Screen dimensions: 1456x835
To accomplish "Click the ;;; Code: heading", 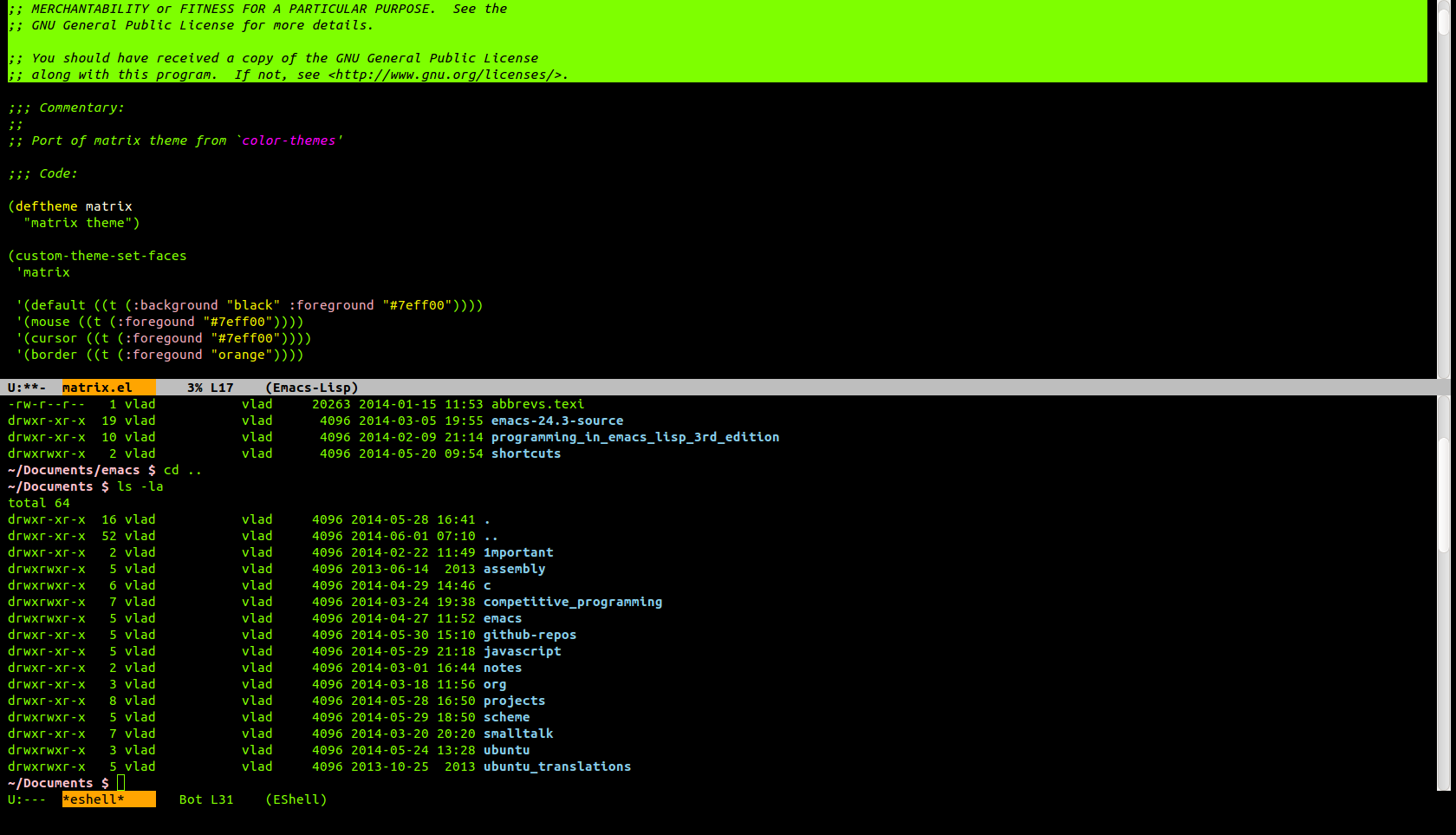I will pyautogui.click(x=42, y=173).
